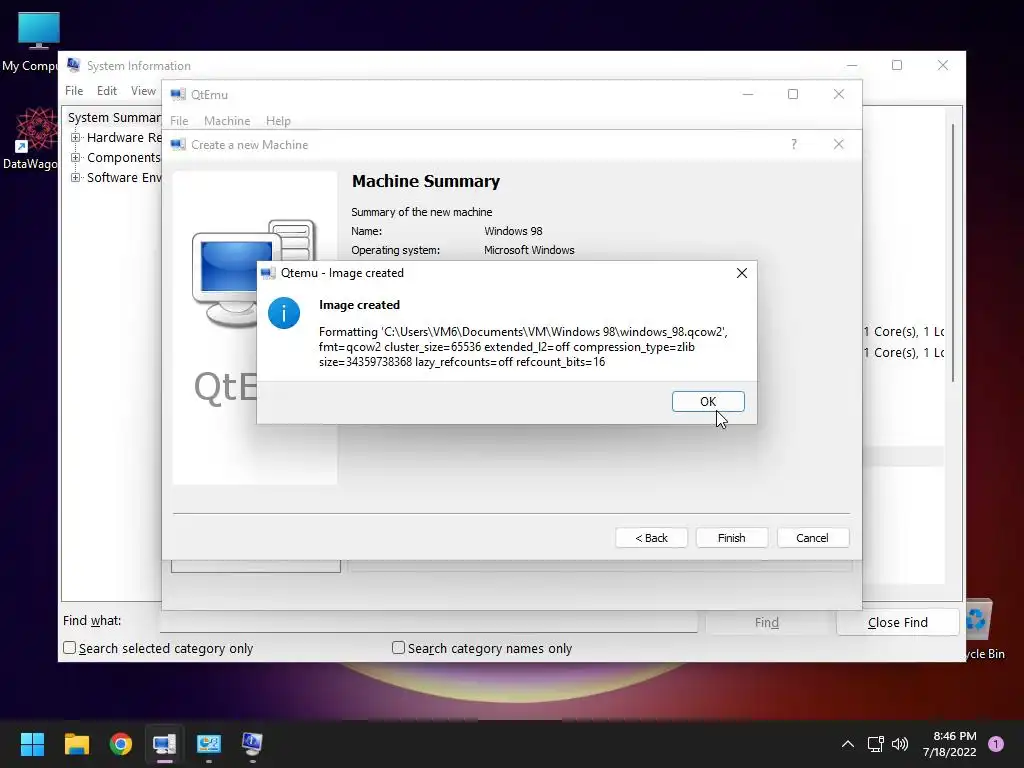Click the blue information icon in dialog

[x=284, y=313]
